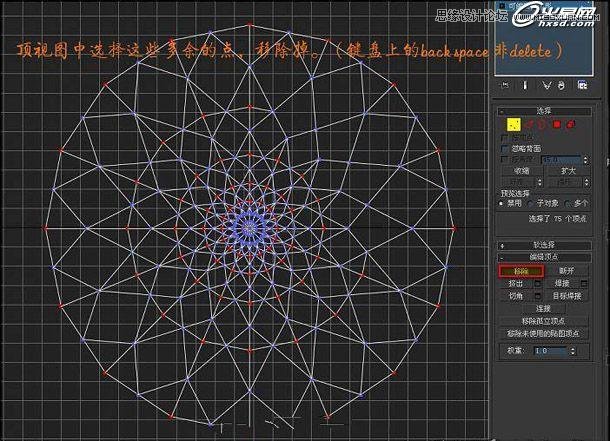Click the modifier stack list box

(x=544, y=38)
